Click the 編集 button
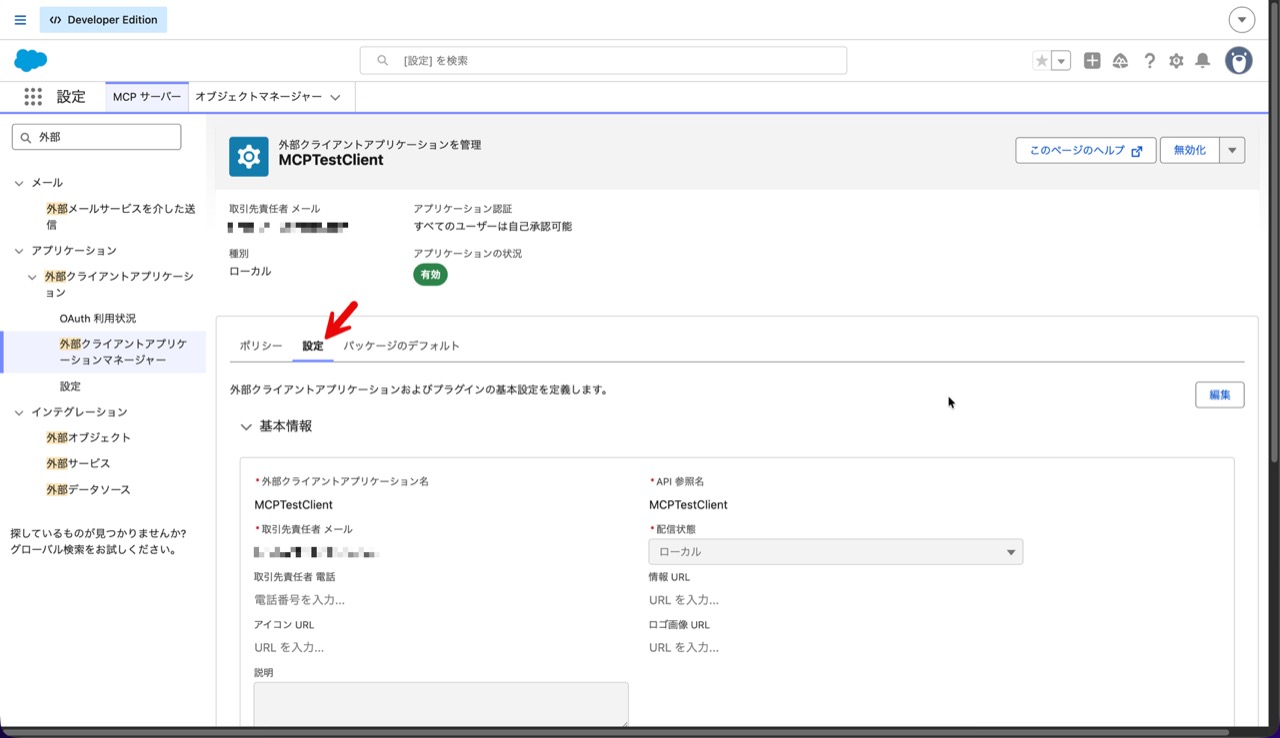 coord(1219,395)
